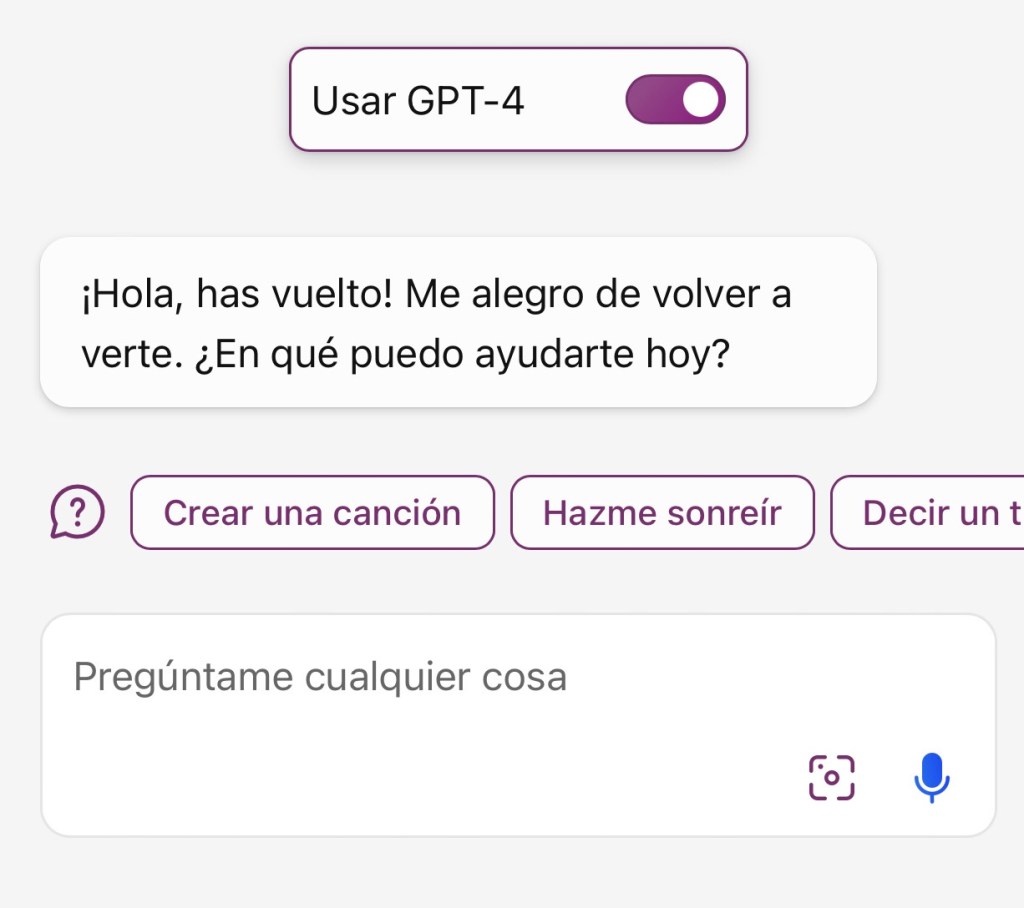The height and width of the screenshot is (908, 1024).
Task: Click the suggestions help question-mark icon
Action: [77, 512]
